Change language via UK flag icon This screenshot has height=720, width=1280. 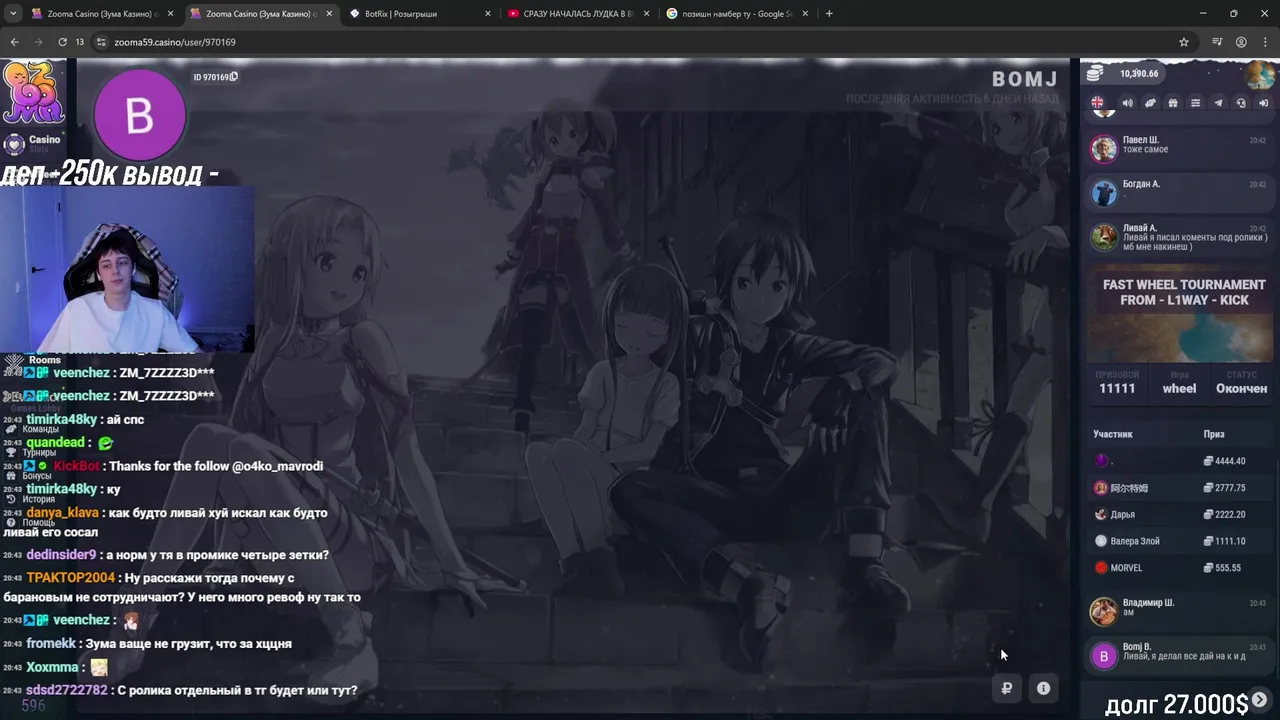[1097, 103]
